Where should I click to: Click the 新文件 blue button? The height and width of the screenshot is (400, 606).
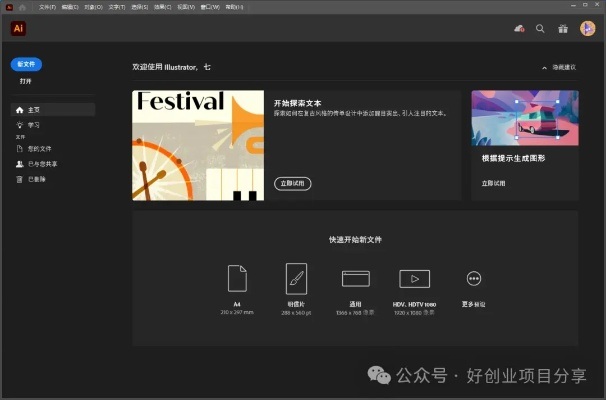26,64
